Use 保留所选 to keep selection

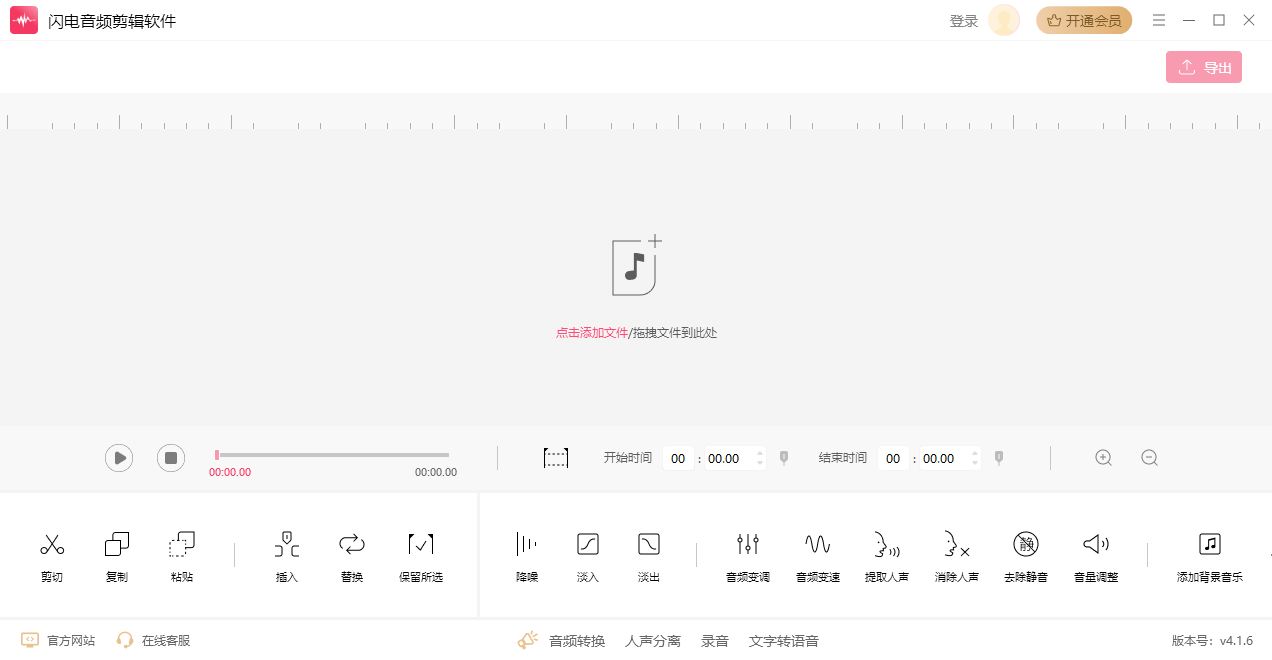tap(420, 554)
